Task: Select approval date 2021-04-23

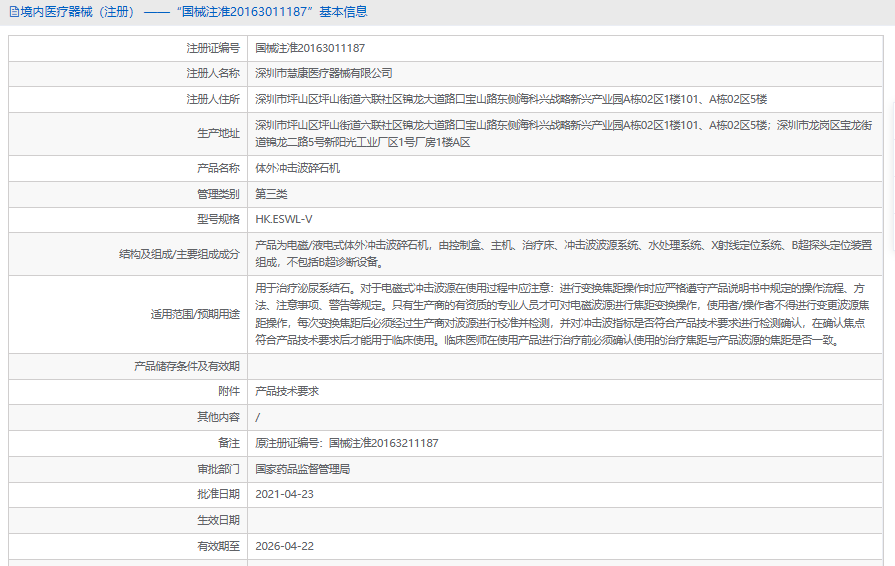Action: (284, 495)
